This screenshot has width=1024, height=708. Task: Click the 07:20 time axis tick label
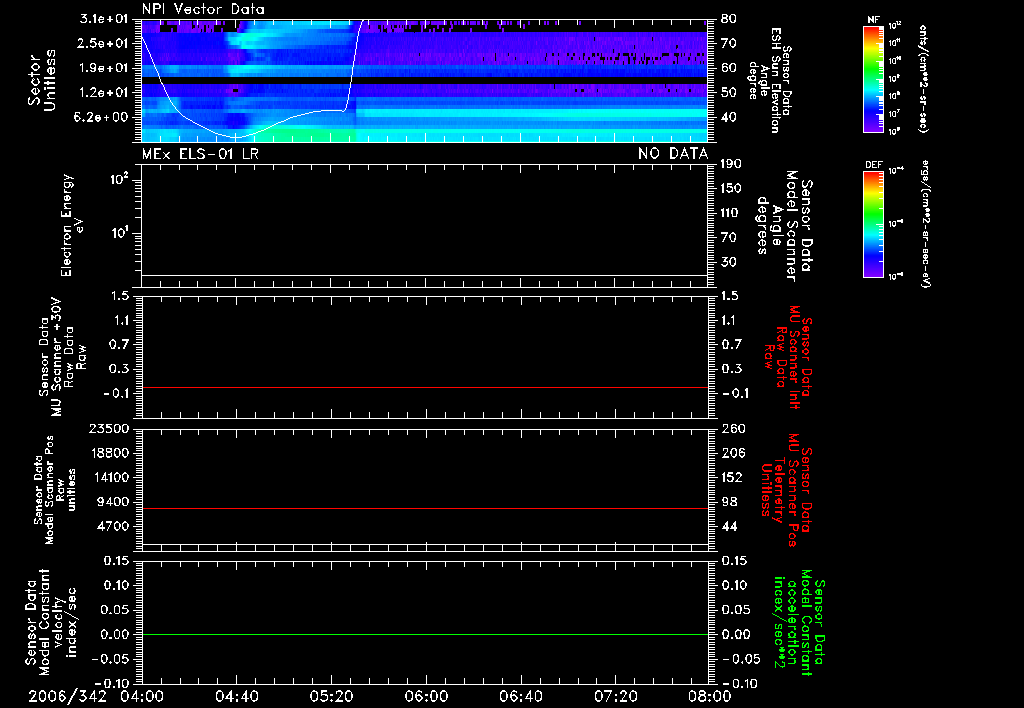point(614,695)
